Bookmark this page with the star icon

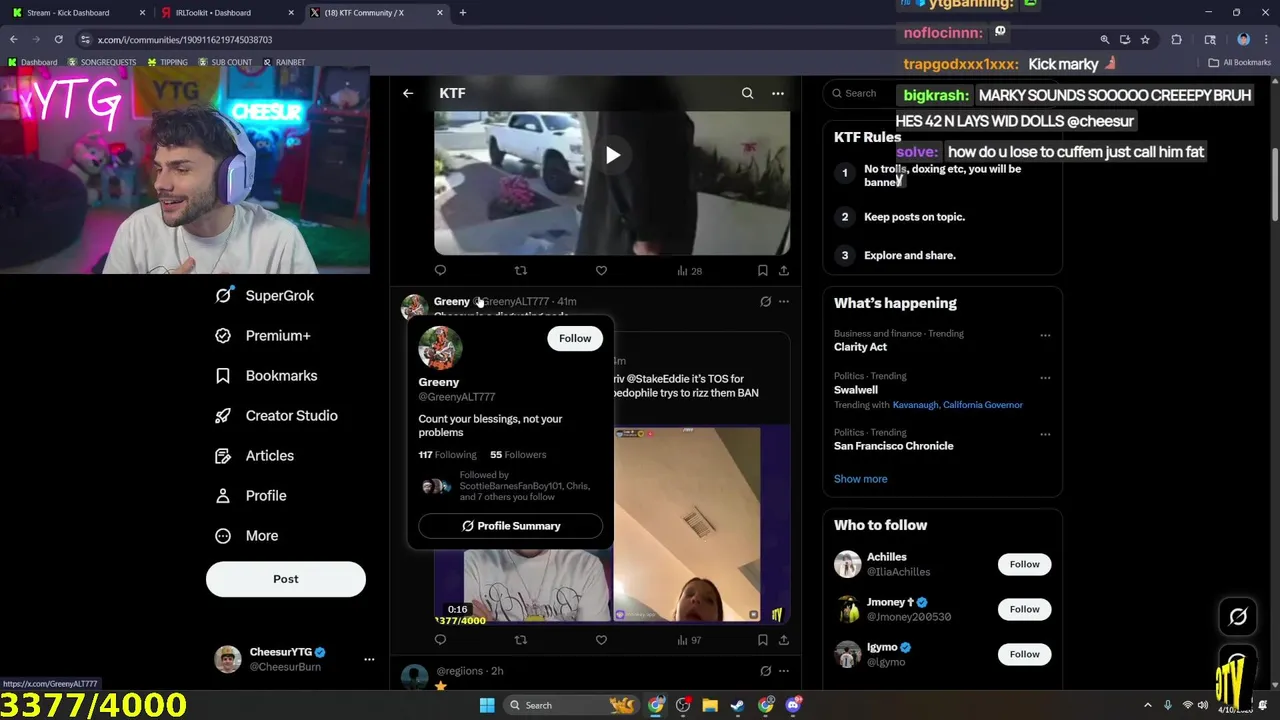coord(1145,39)
